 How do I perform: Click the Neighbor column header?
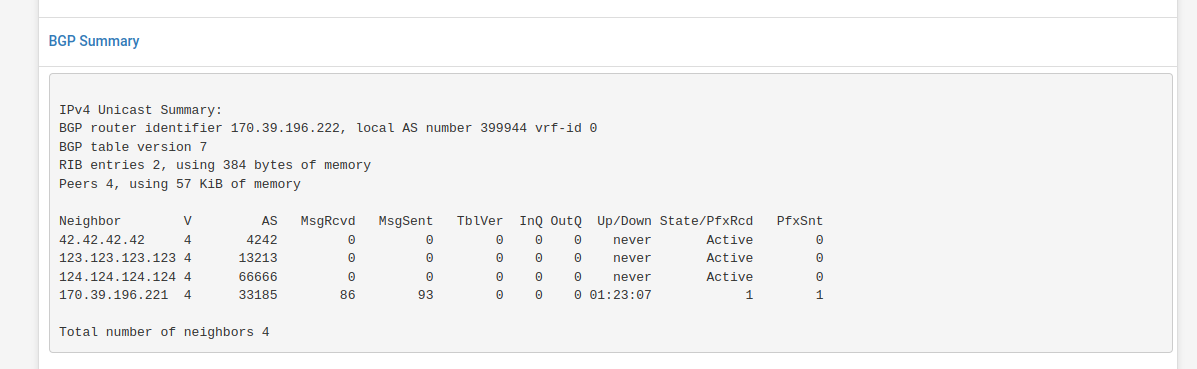tap(90, 221)
